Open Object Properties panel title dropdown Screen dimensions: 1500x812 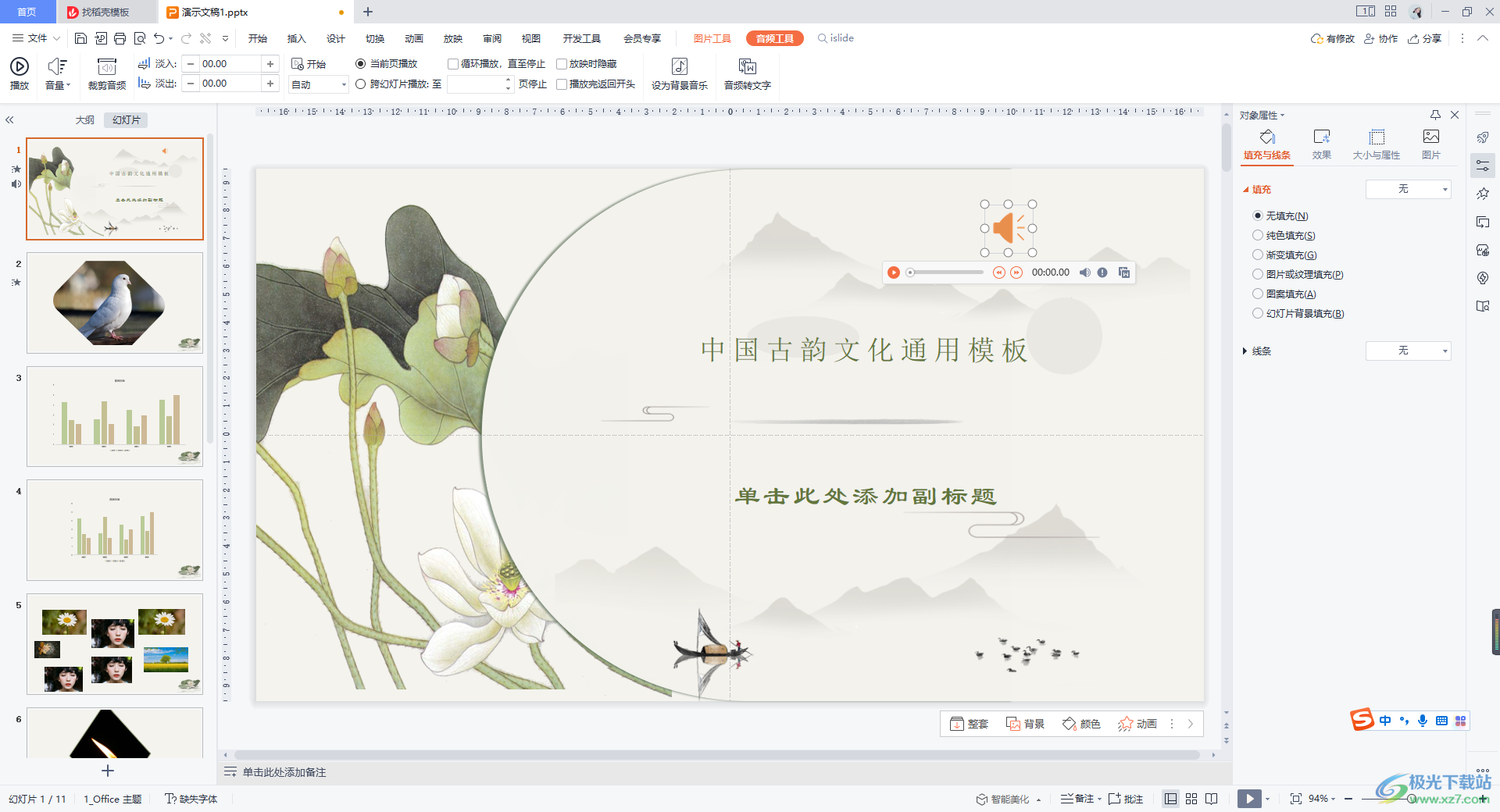coord(1262,116)
